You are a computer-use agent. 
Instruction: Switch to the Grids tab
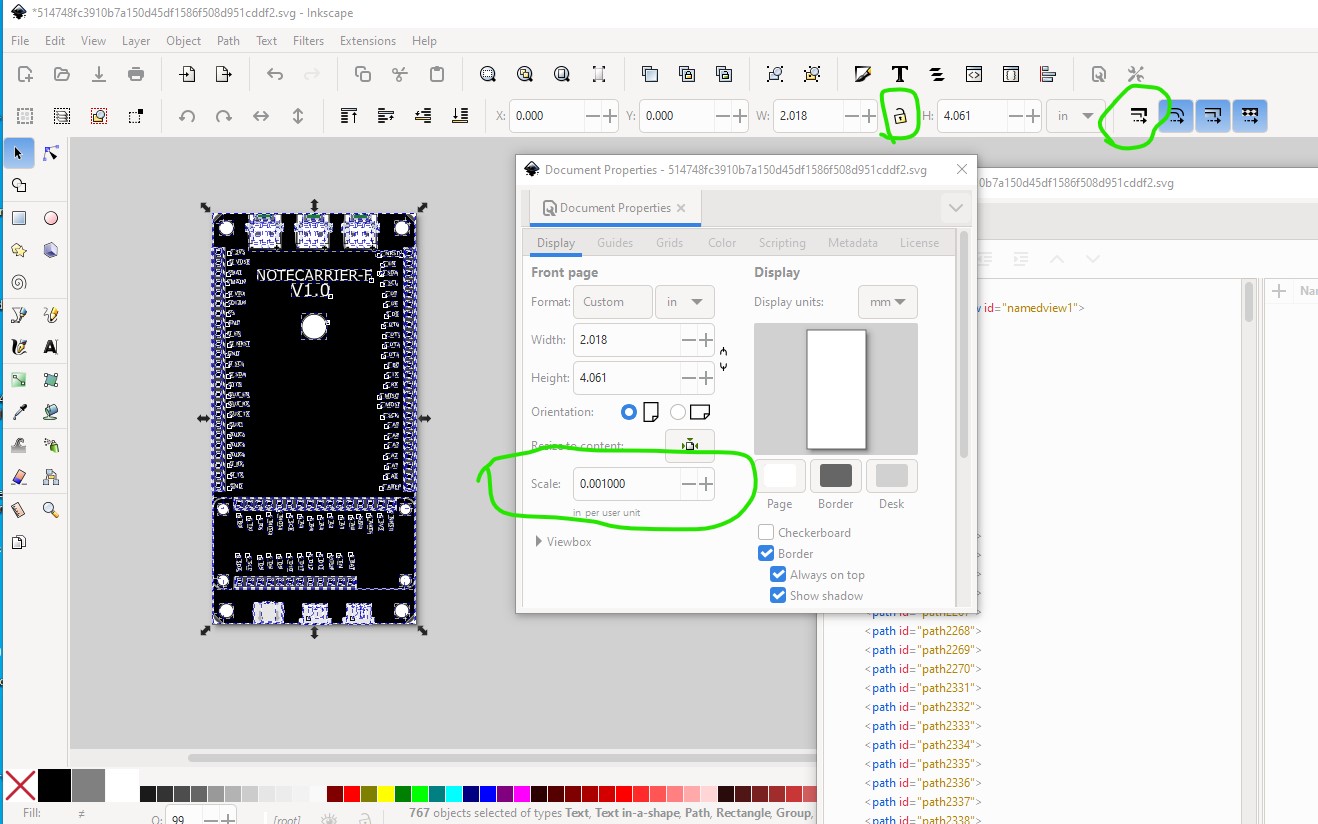click(669, 242)
